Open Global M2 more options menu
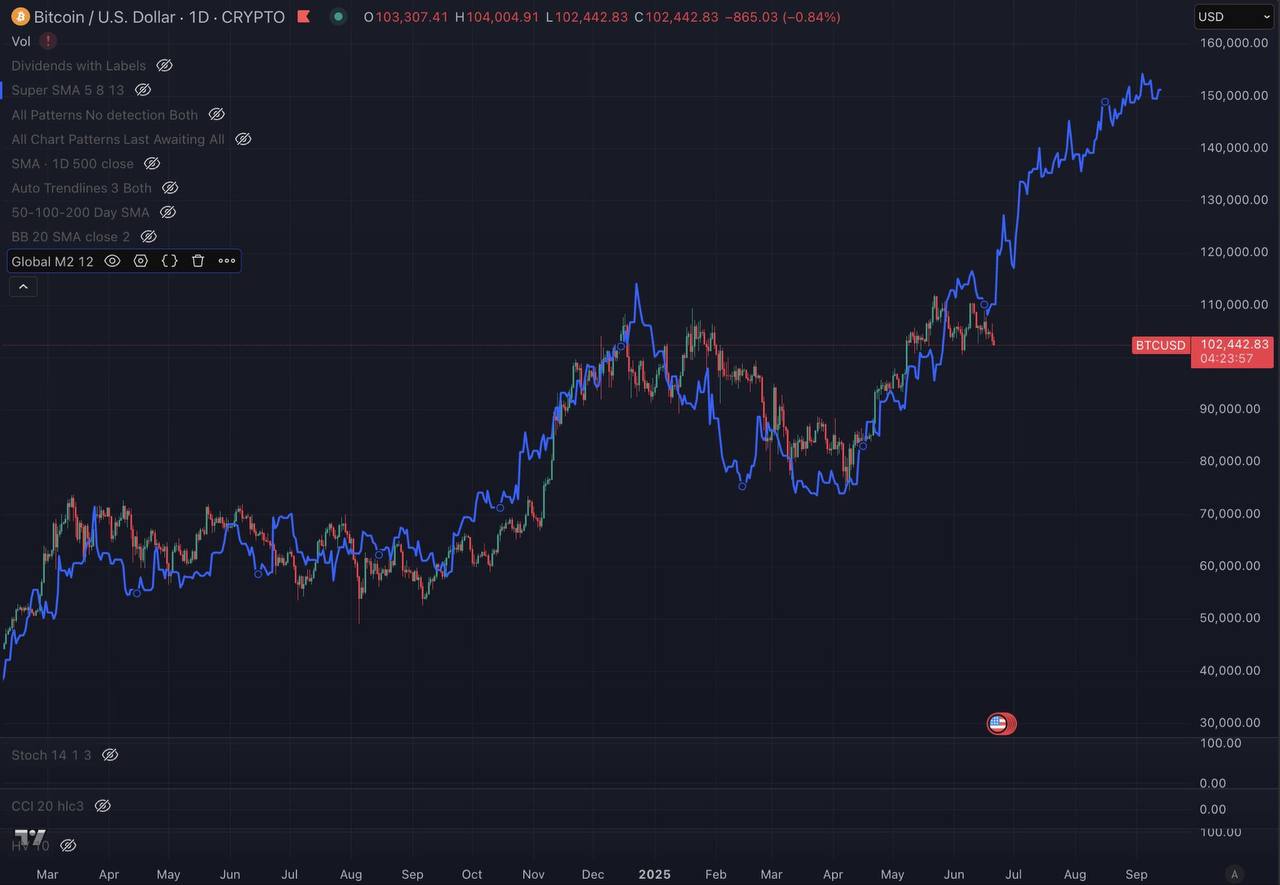This screenshot has height=885, width=1280. coord(227,261)
